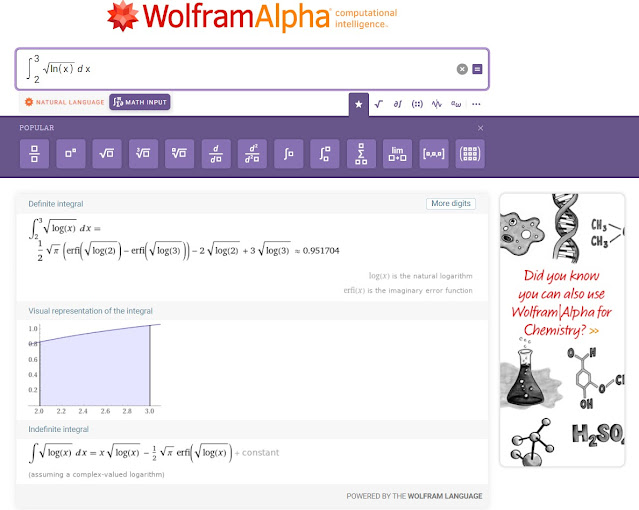Click 'Powered by the Wolfram Language' text
This screenshot has width=639, height=510.
coord(414,496)
